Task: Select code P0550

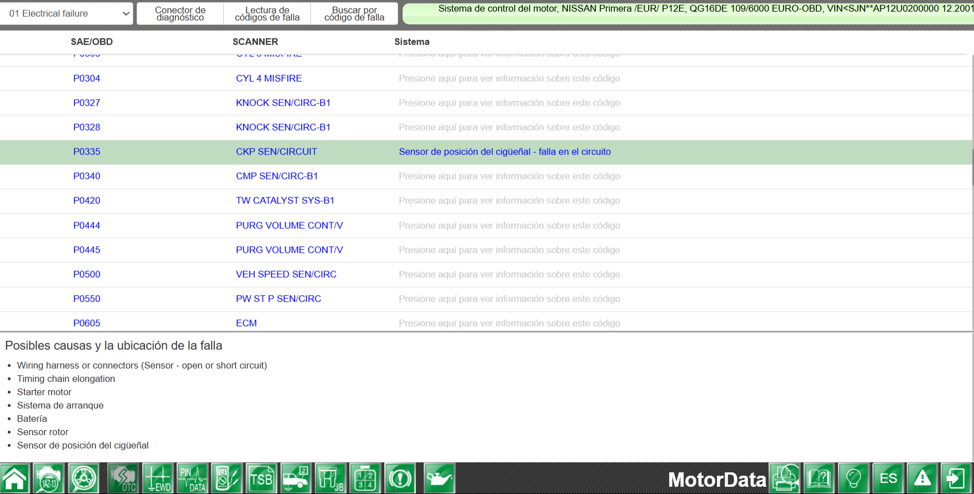Action: coord(86,298)
